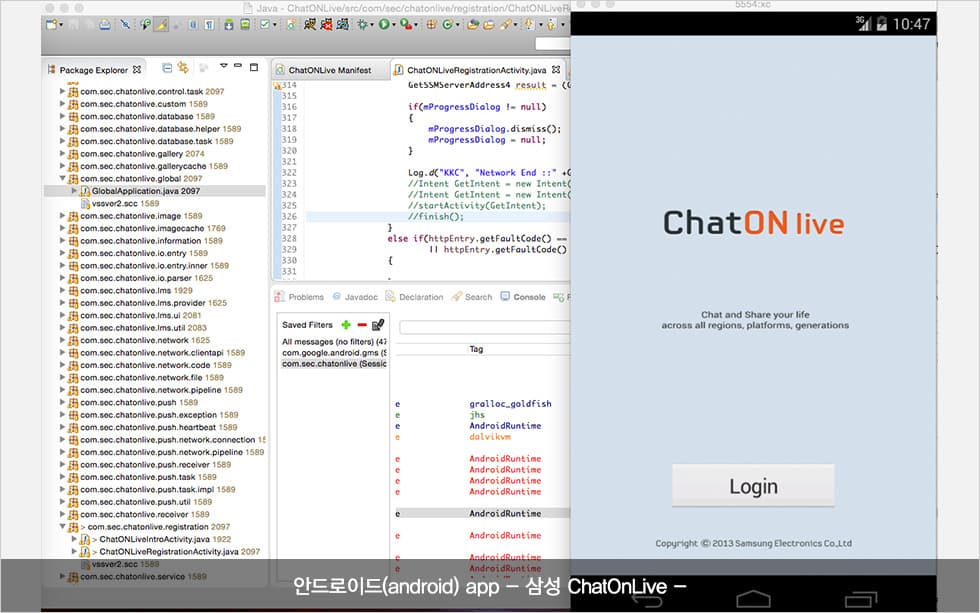
Task: Toggle Link with Editor in Package Explorer
Action: (183, 69)
